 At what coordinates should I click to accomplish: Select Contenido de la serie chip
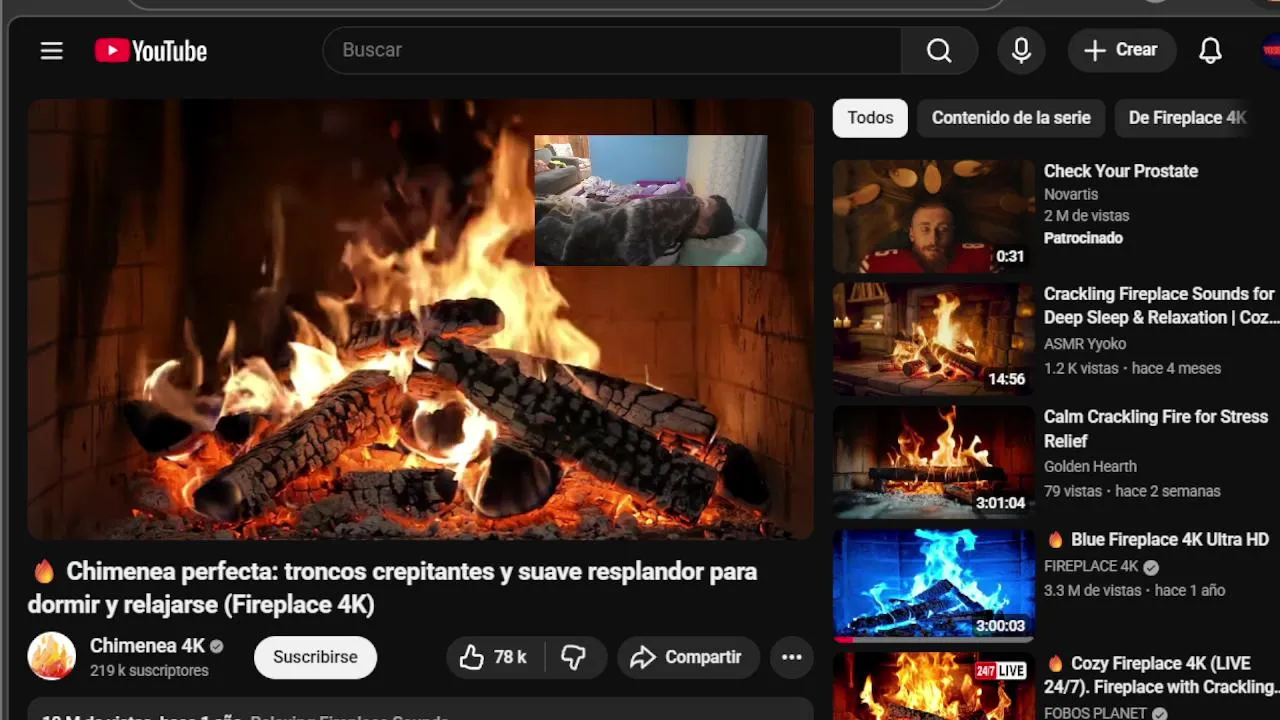pos(1011,118)
